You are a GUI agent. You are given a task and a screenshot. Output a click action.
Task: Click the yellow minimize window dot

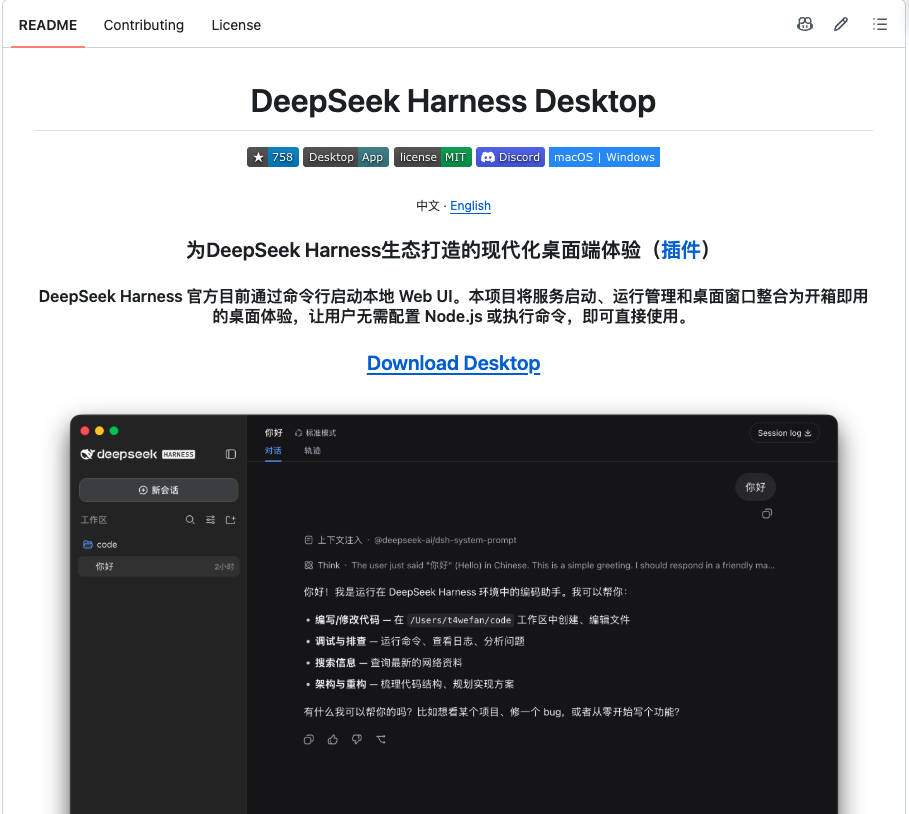[99, 431]
